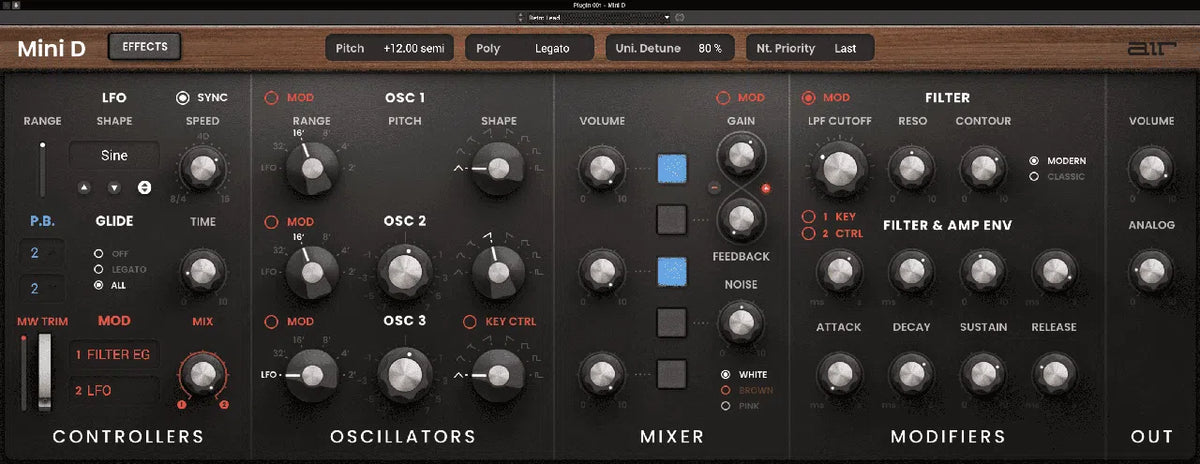The width and height of the screenshot is (1200, 464).
Task: Click the LFO shape next arrow
Action: [x=114, y=187]
